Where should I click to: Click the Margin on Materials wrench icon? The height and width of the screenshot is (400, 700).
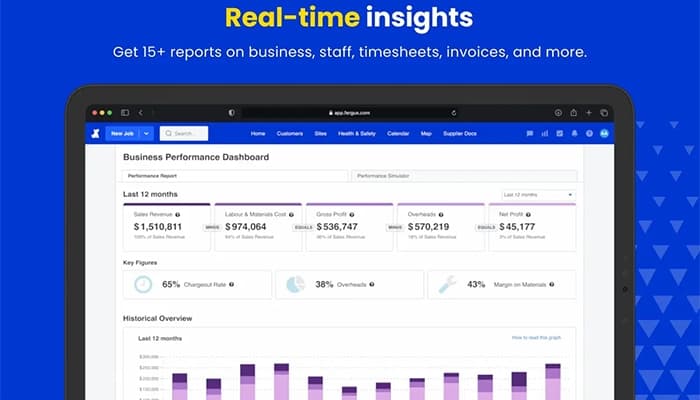(x=447, y=284)
